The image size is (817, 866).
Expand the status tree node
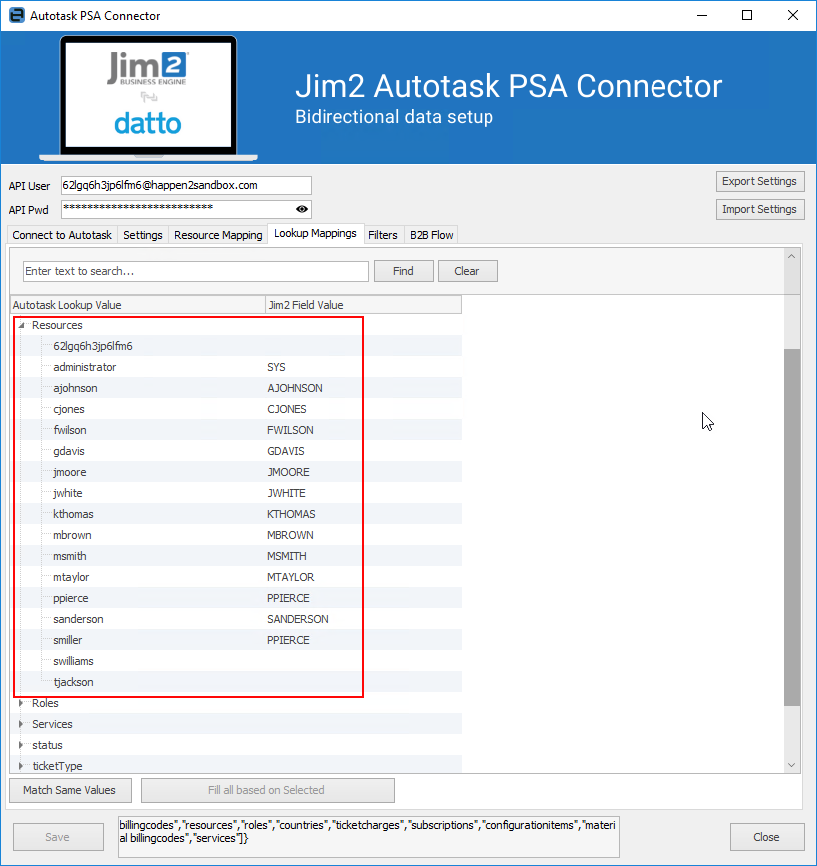pyautogui.click(x=22, y=745)
